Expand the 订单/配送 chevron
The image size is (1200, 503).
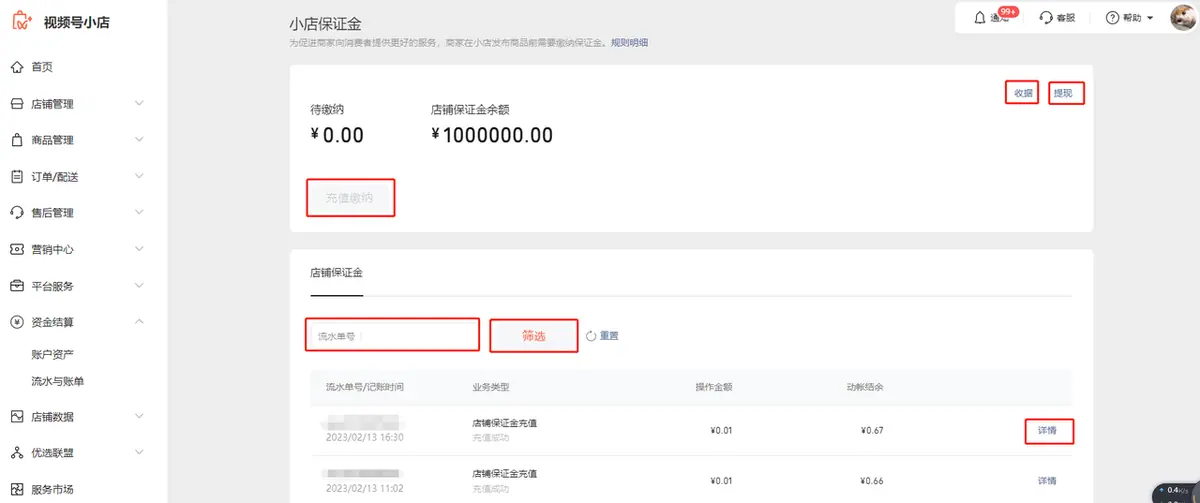click(139, 177)
